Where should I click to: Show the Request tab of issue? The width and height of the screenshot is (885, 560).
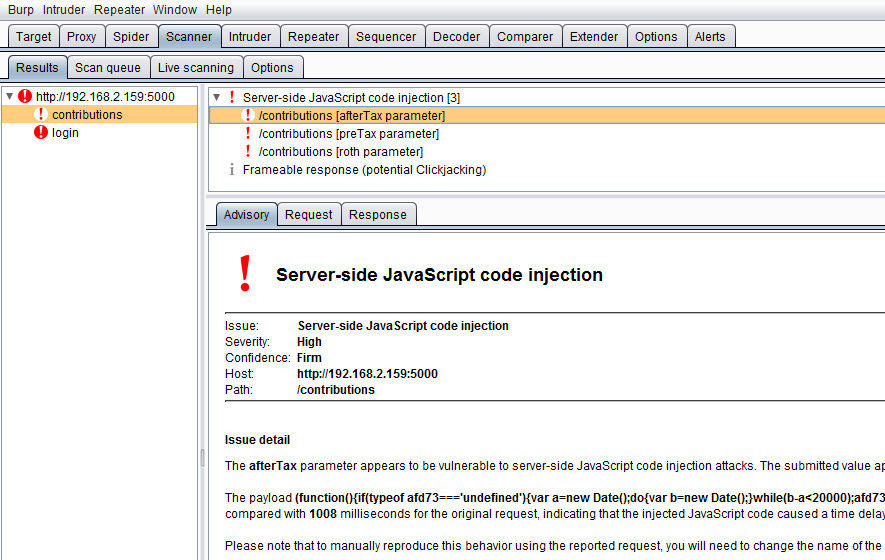309,215
